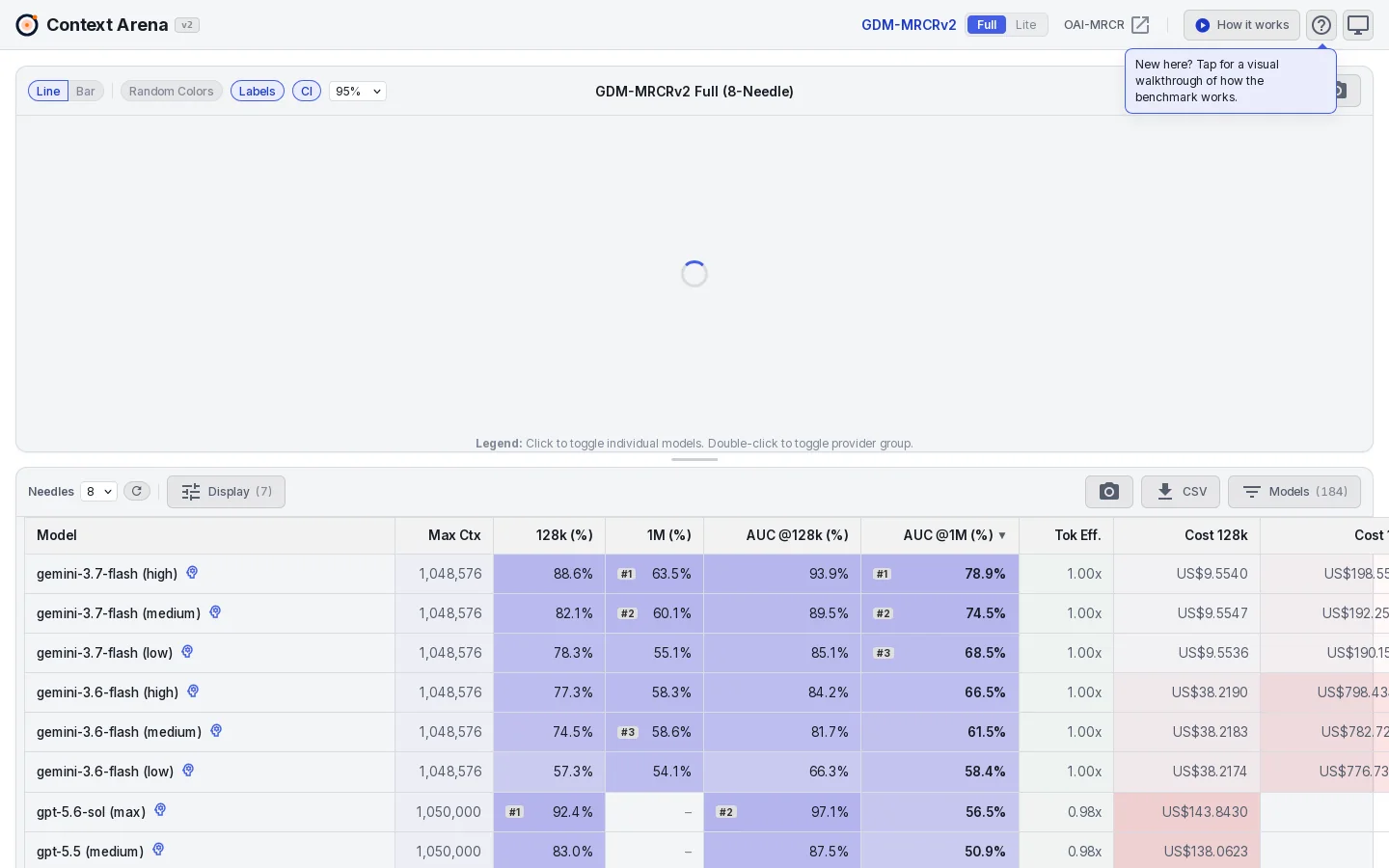The height and width of the screenshot is (868, 1389).
Task: Select the GDM-MRCRv2 benchmark
Action: click(x=909, y=25)
